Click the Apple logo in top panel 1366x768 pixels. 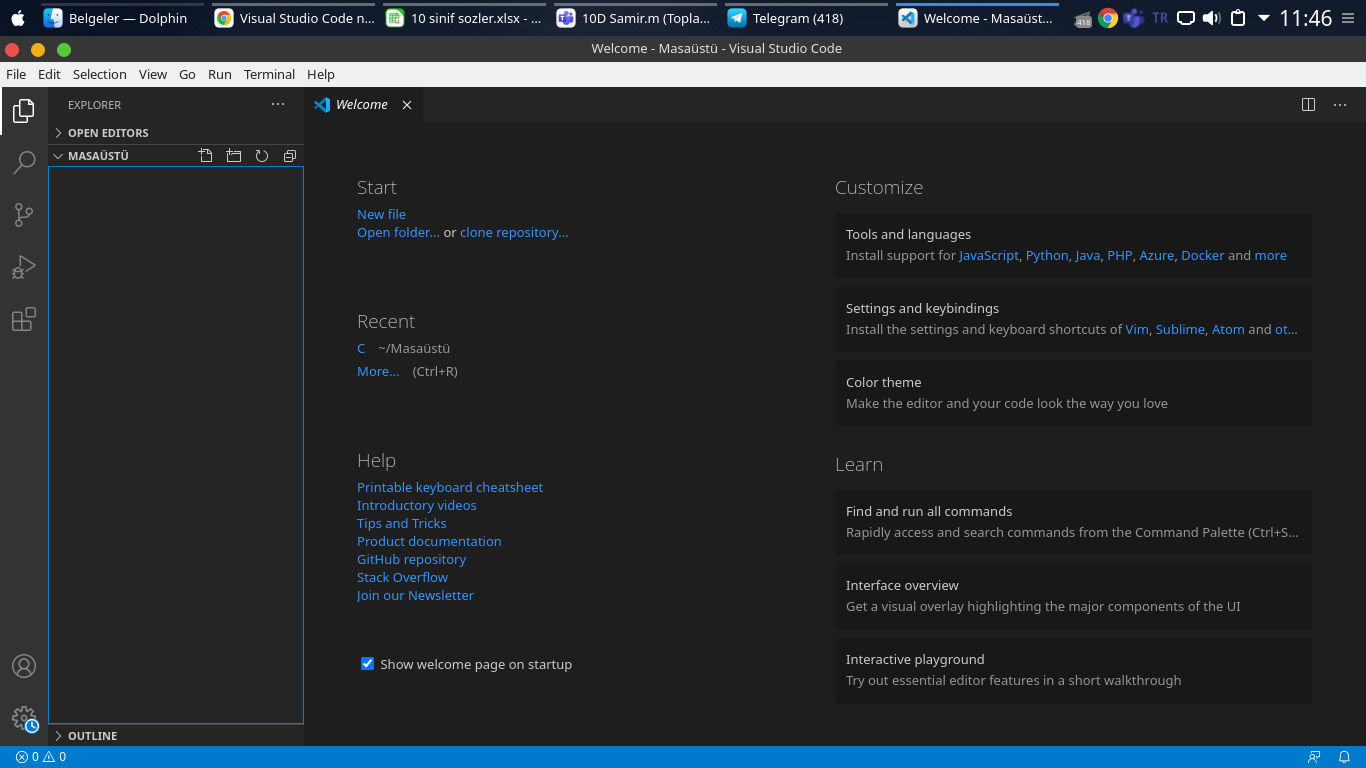[x=17, y=18]
